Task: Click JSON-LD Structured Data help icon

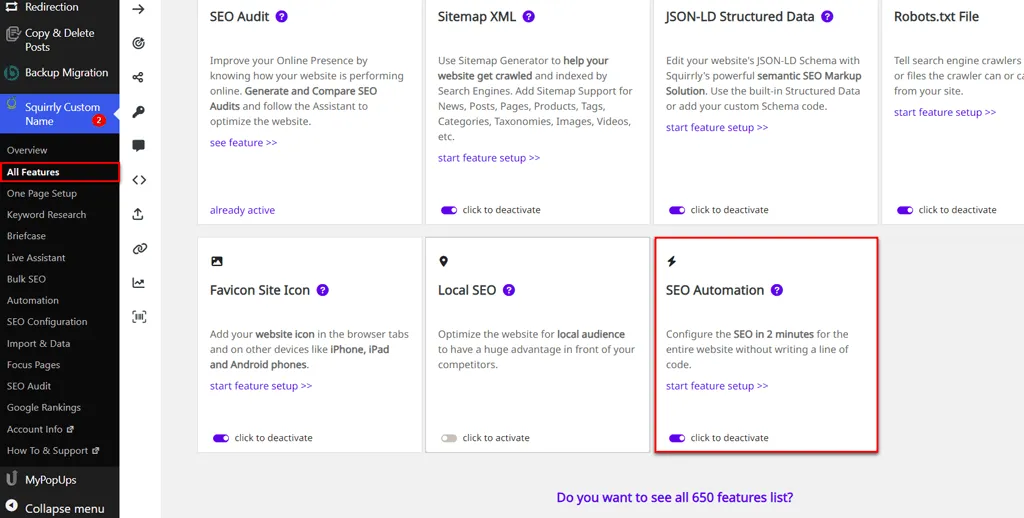Action: coord(827,16)
